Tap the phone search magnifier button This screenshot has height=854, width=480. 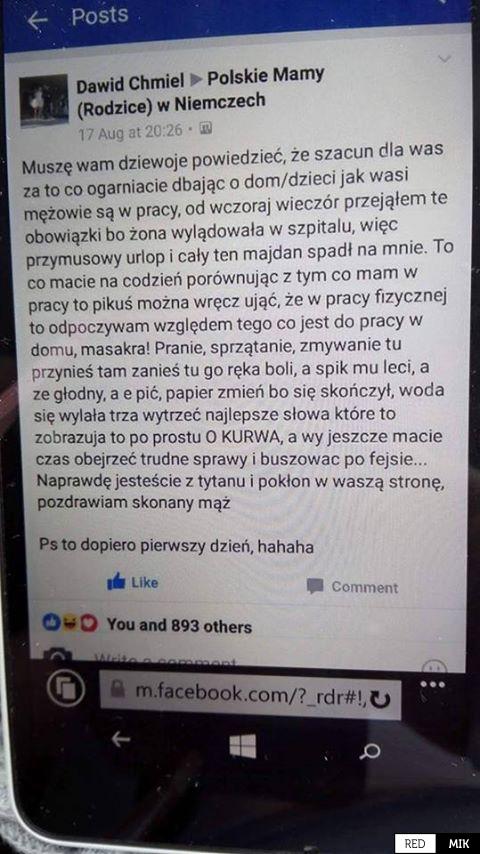click(370, 751)
